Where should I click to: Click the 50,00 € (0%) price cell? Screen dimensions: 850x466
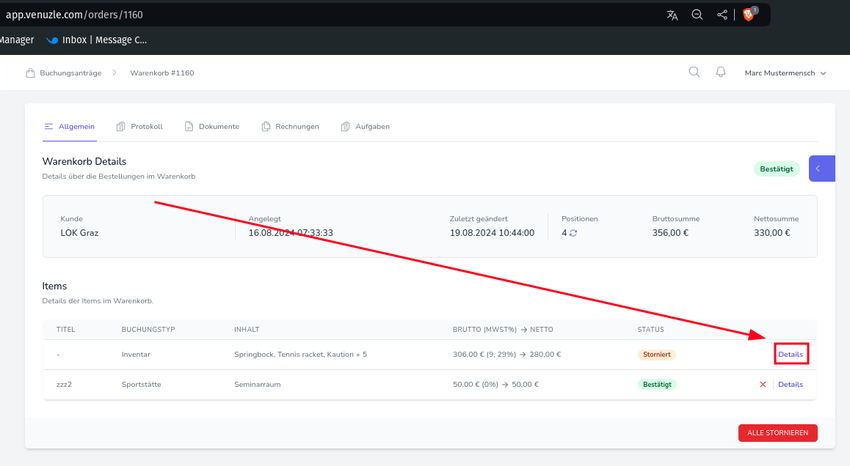tap(495, 384)
